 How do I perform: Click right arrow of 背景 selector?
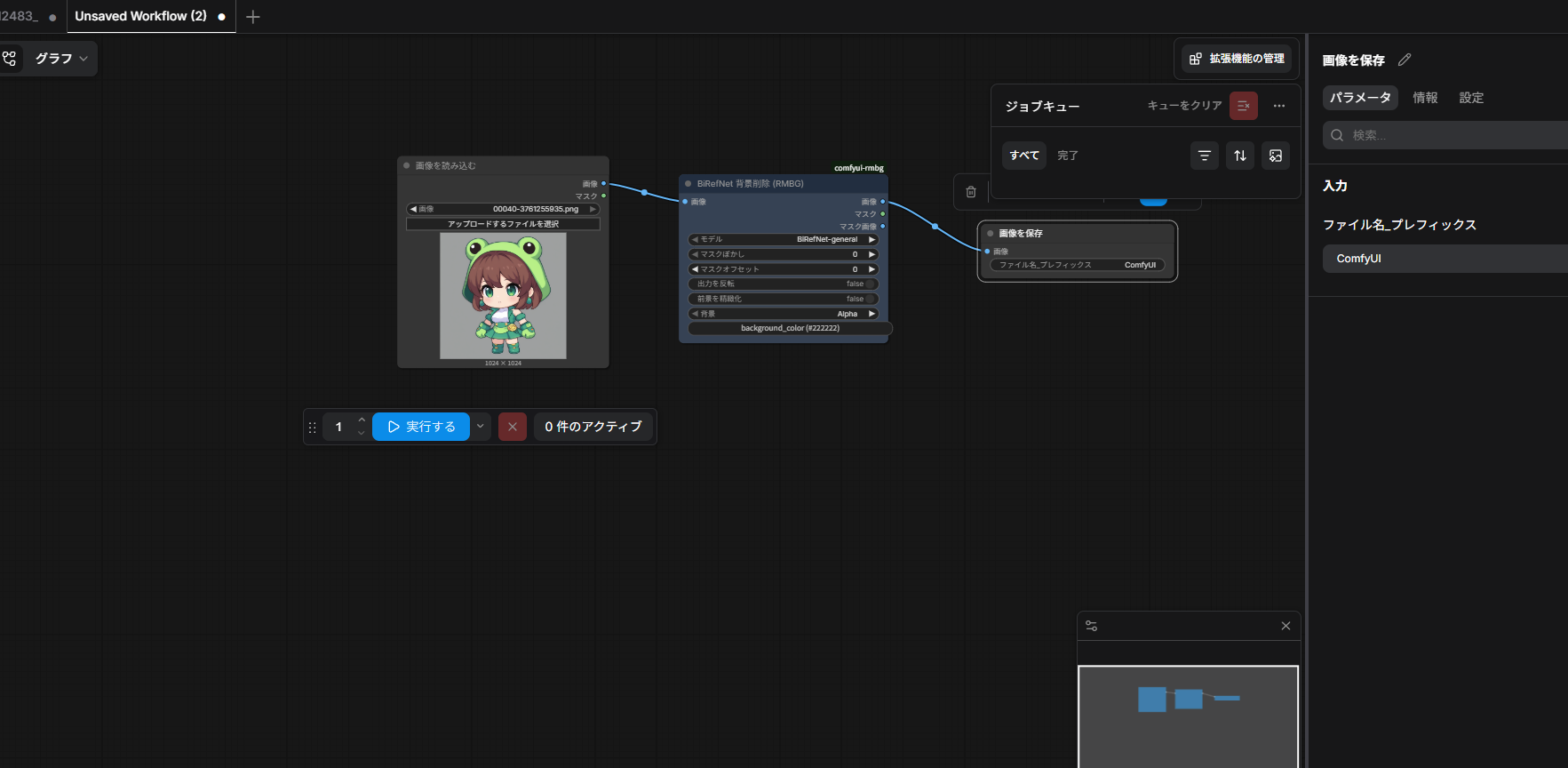pos(872,315)
